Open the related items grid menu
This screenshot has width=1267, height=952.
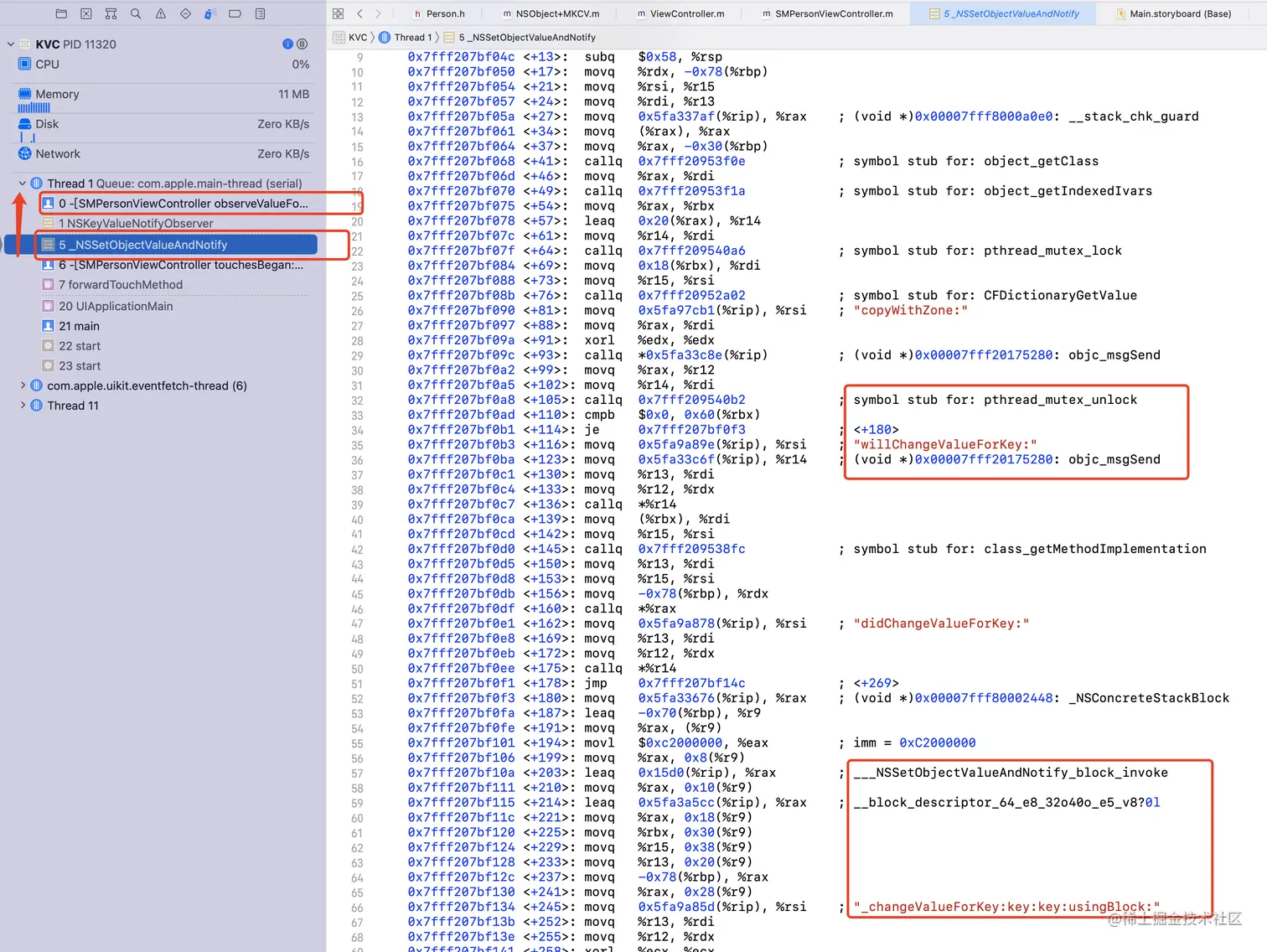(x=339, y=13)
